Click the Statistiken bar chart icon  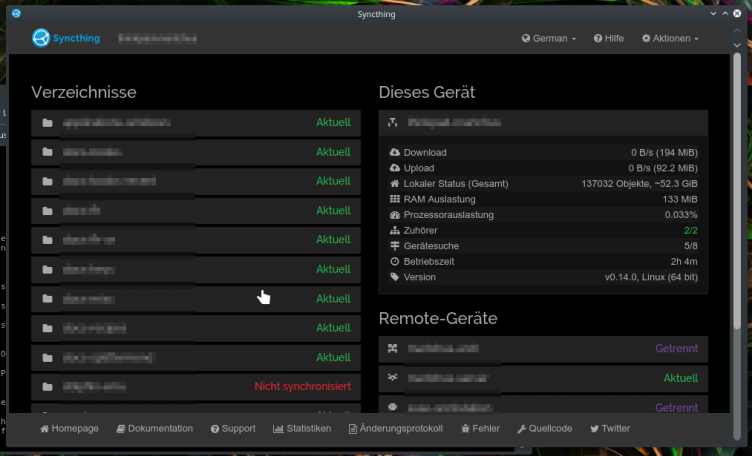pyautogui.click(x=278, y=428)
